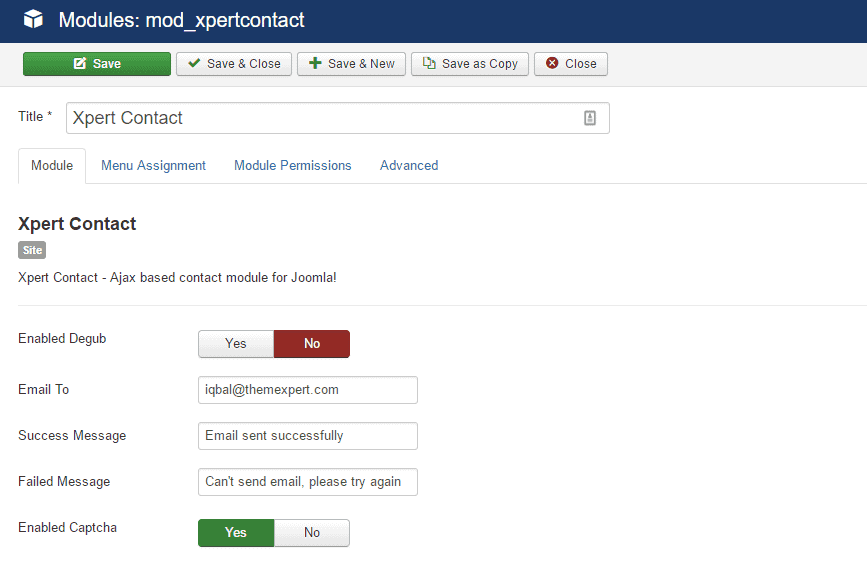Enable Captcha with the Yes option
867x561 pixels.
(236, 533)
